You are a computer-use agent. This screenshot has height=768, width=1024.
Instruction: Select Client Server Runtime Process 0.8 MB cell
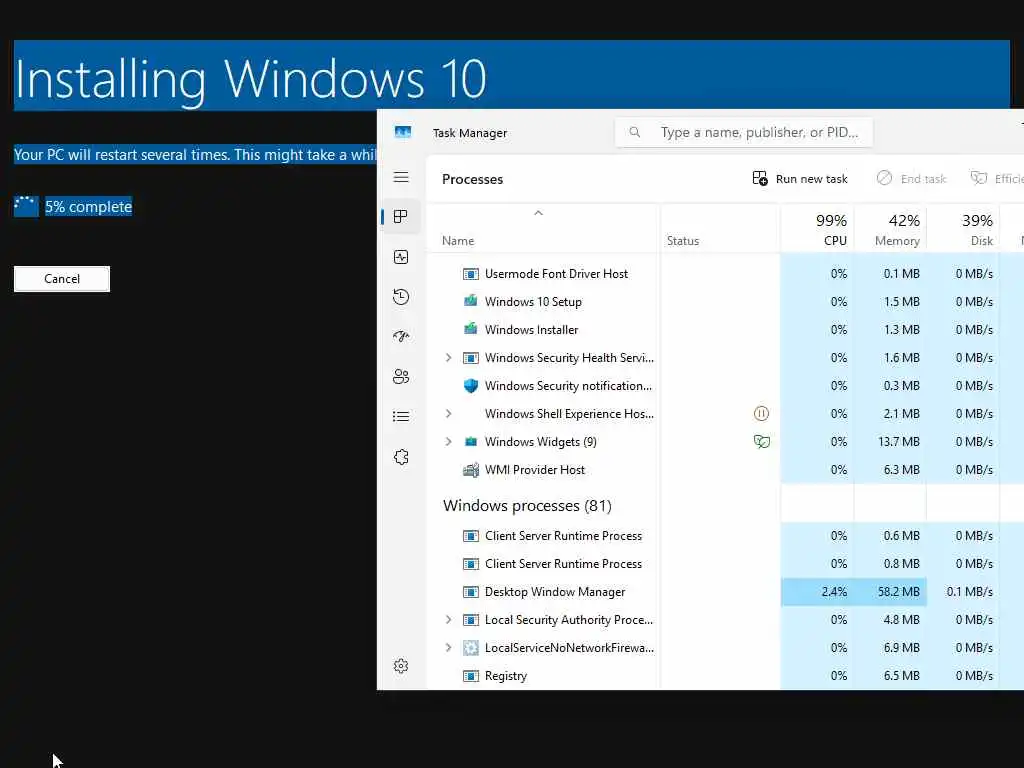tap(891, 564)
